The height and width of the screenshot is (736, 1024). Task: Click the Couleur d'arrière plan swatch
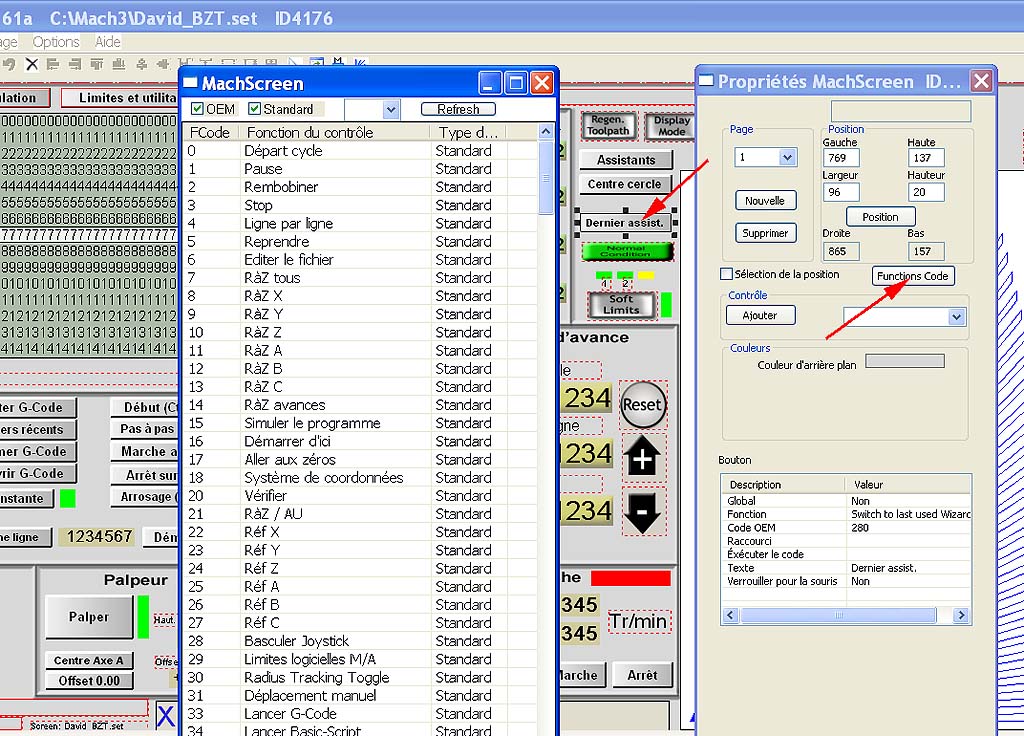click(905, 361)
